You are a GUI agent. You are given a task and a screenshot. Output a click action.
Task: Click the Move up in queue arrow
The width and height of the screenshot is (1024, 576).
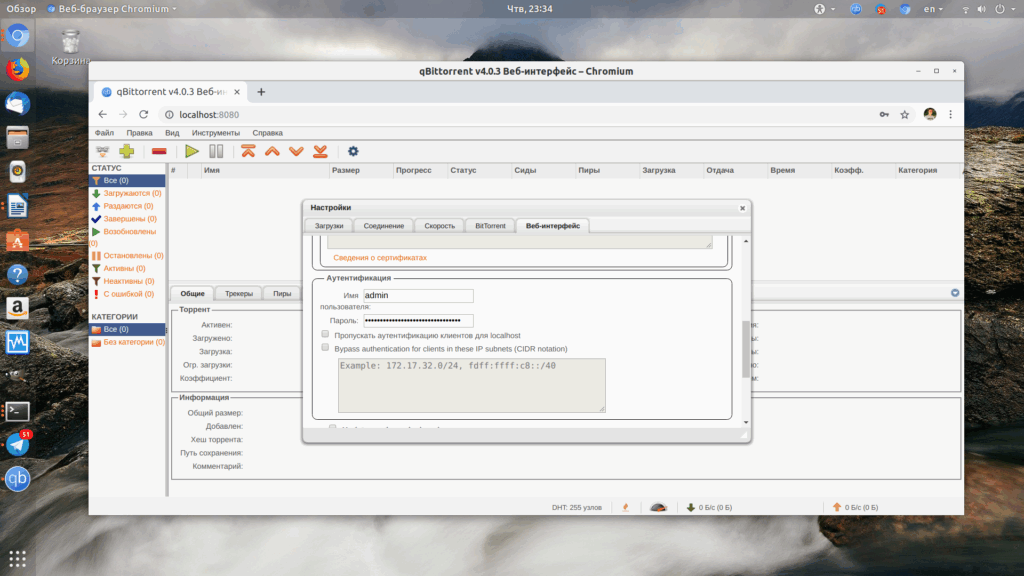[x=272, y=152]
